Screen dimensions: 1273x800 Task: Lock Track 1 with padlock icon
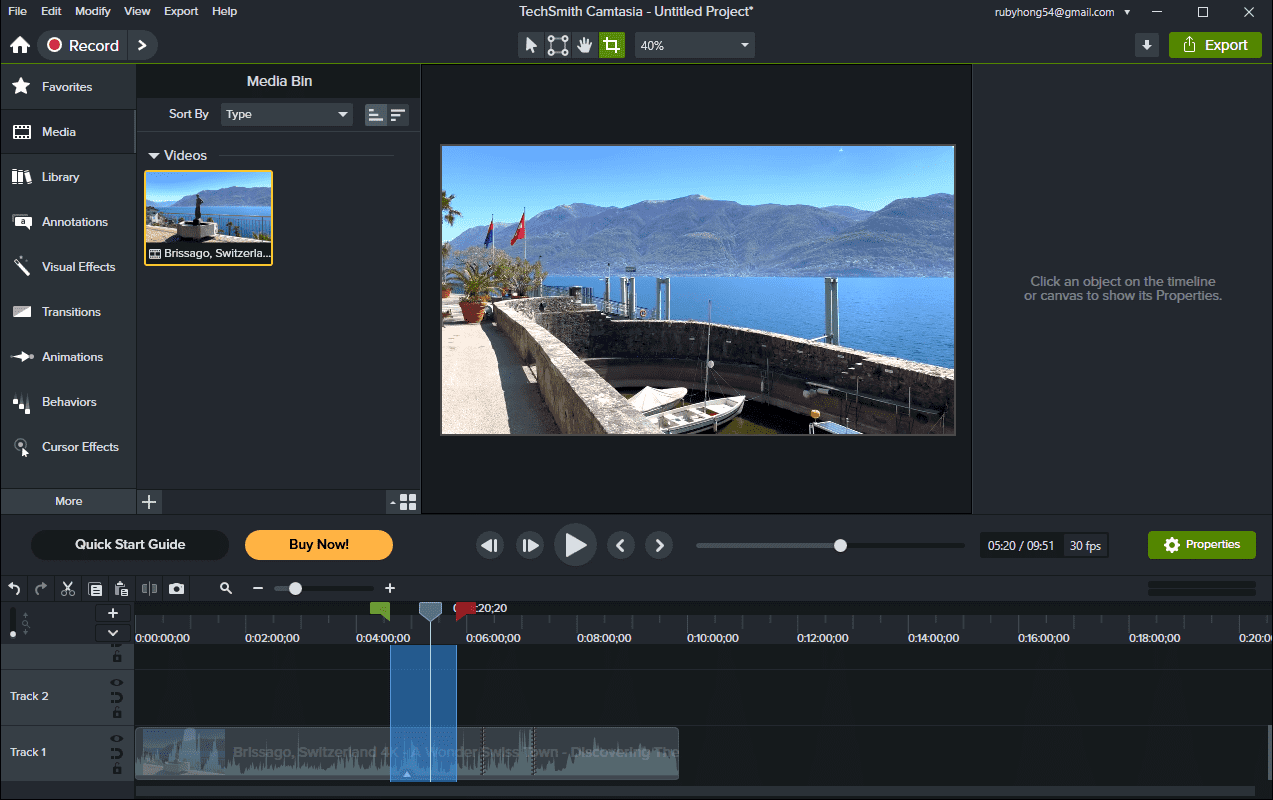(x=116, y=769)
